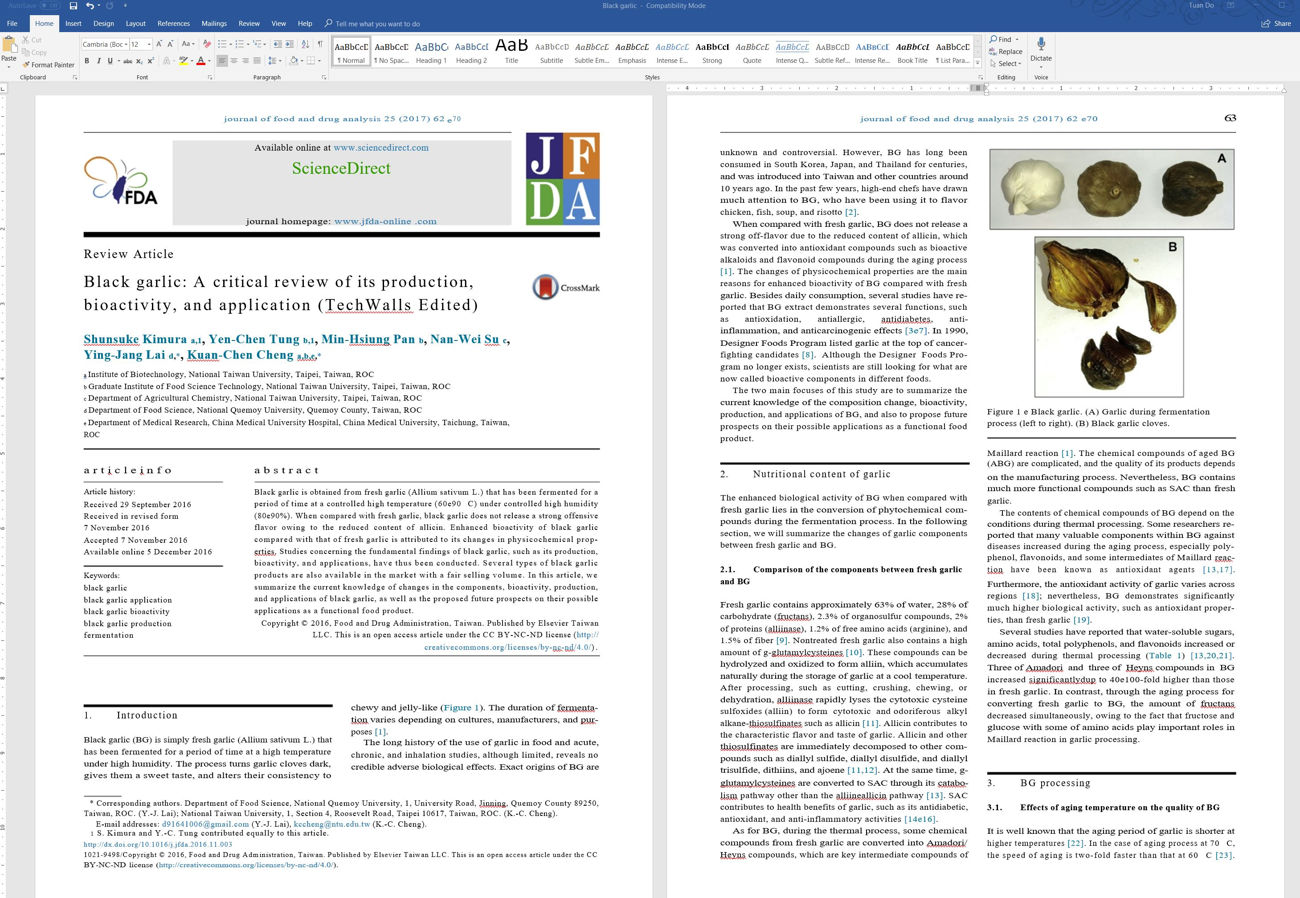Viewport: 1300px width, 898px height.
Task: Click the www.sciencedirect.com link
Action: click(380, 148)
